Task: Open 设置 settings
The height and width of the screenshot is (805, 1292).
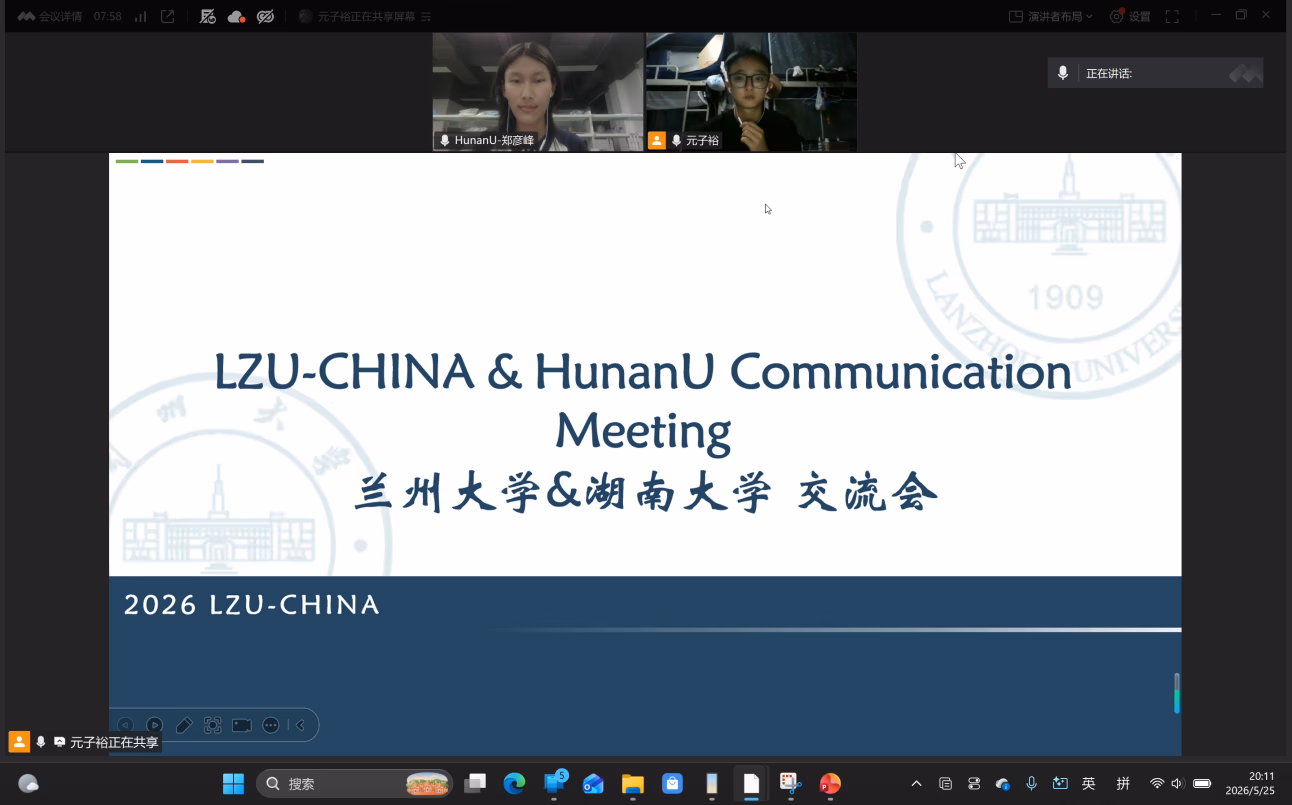Action: (x=1130, y=16)
